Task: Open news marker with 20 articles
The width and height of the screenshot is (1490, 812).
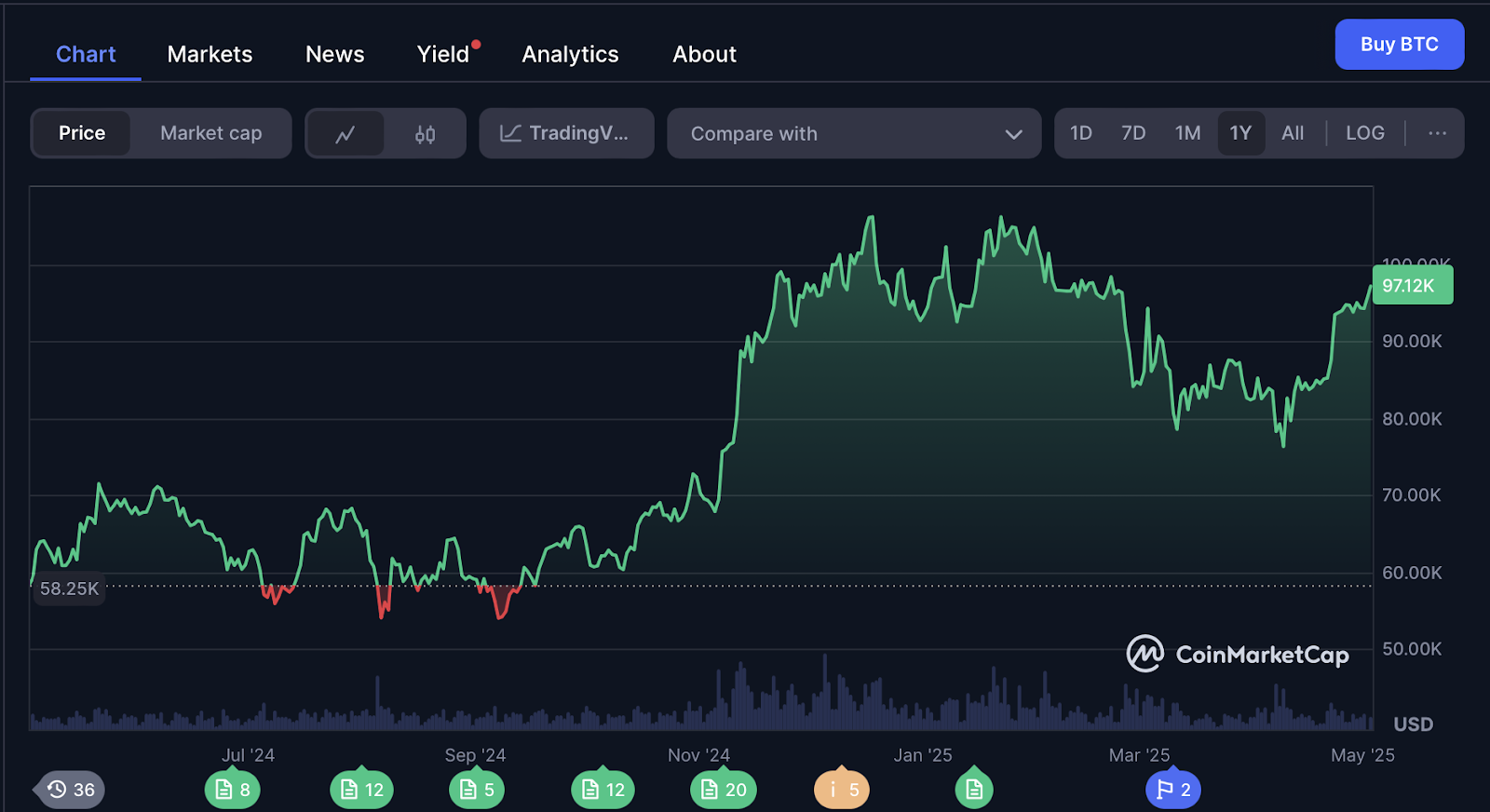Action: [724, 790]
